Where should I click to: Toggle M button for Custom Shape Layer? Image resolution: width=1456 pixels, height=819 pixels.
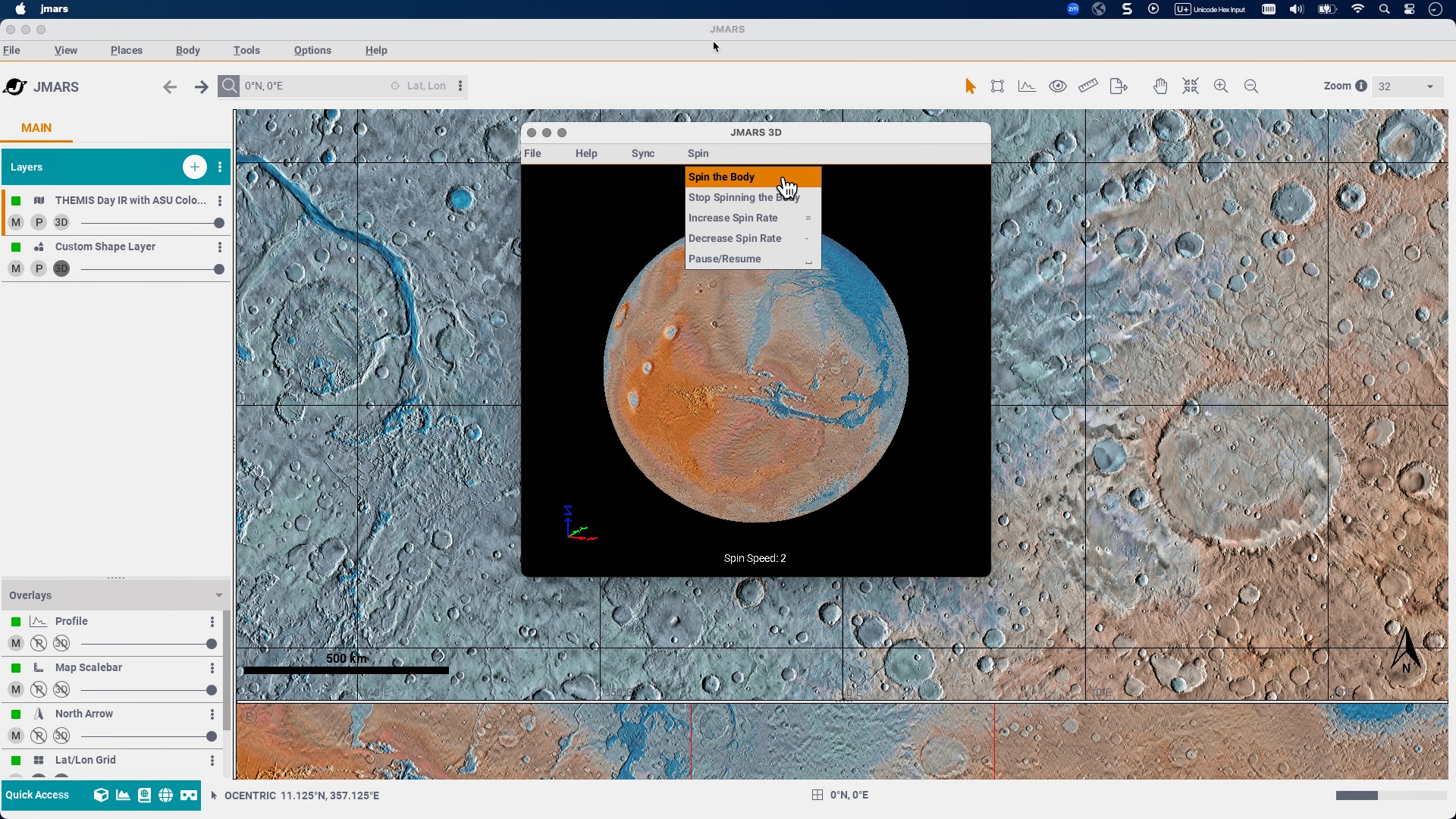click(x=16, y=268)
